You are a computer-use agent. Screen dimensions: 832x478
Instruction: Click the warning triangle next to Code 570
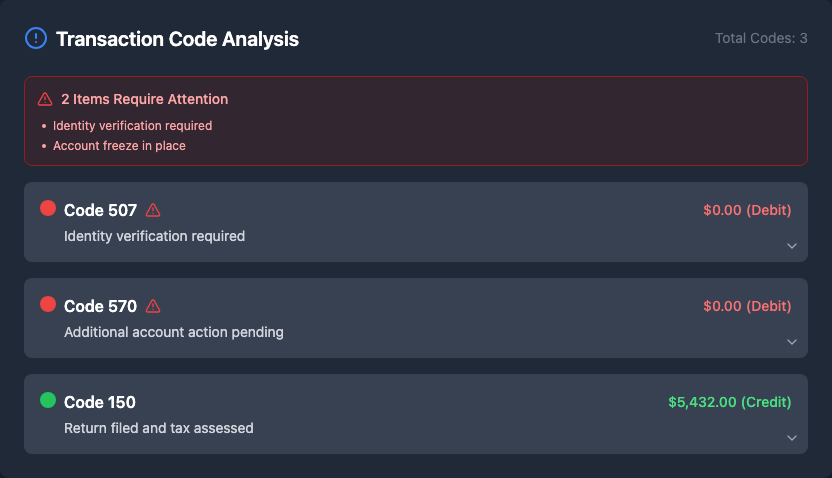[153, 306]
